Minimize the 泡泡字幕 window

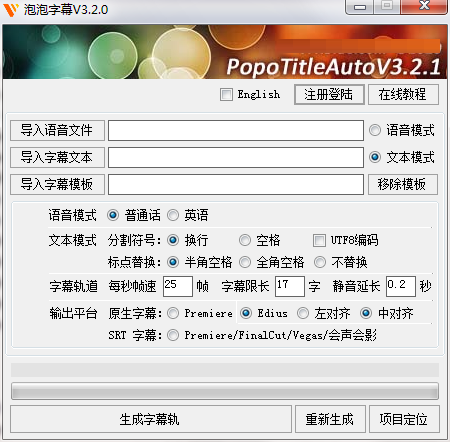coord(360,7)
